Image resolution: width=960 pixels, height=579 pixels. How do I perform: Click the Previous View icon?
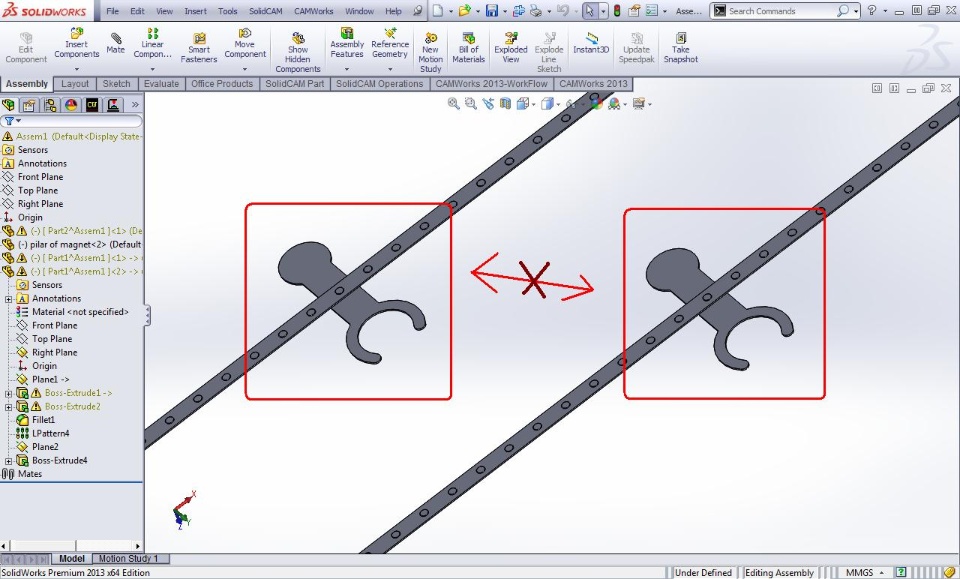tap(488, 103)
